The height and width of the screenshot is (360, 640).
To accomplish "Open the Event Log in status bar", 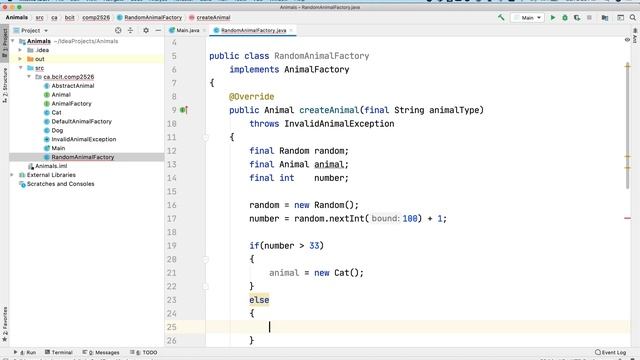I will pyautogui.click(x=611, y=352).
